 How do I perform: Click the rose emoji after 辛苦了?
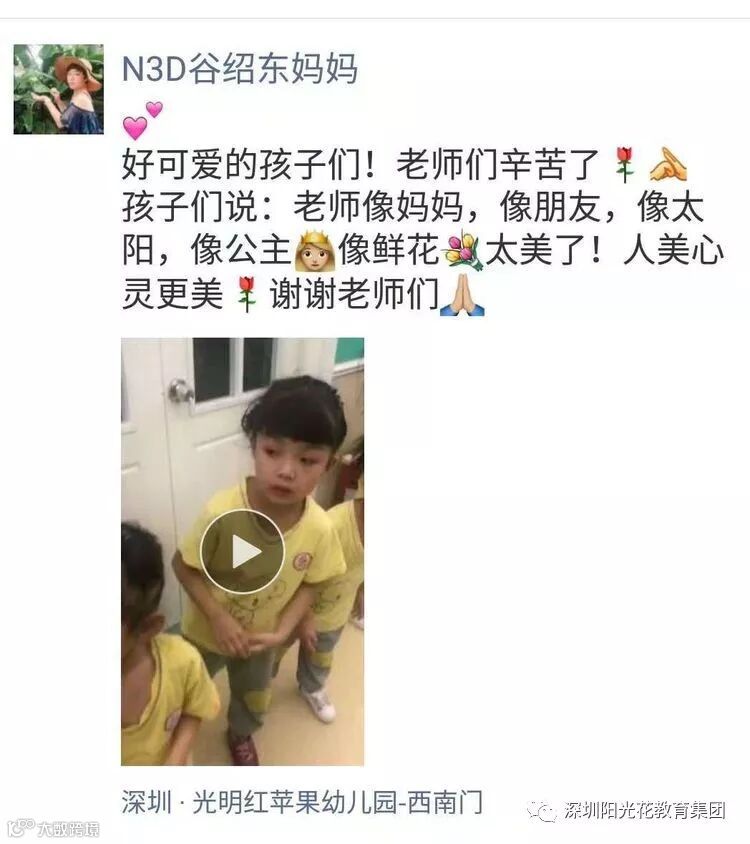[x=624, y=164]
